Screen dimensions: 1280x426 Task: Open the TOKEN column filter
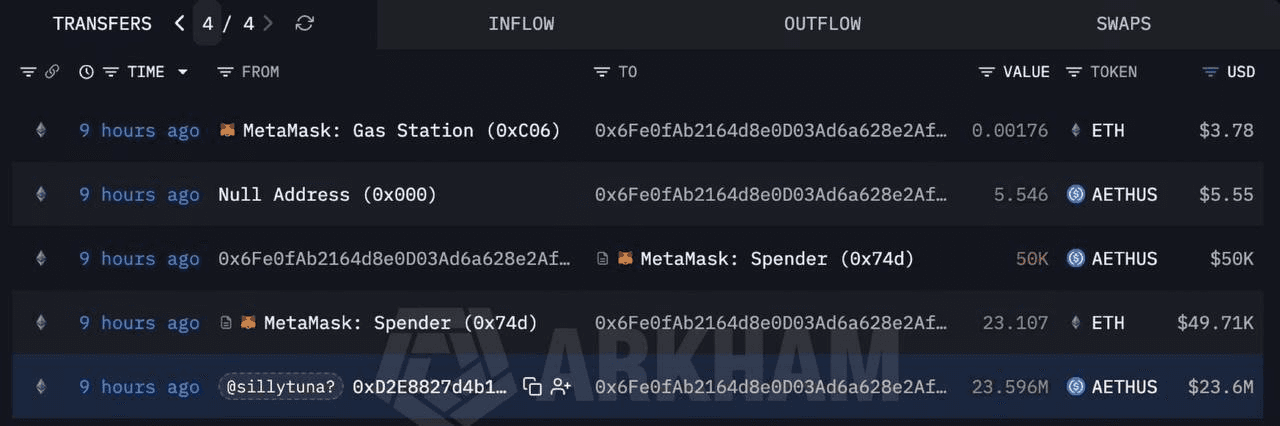(1074, 72)
